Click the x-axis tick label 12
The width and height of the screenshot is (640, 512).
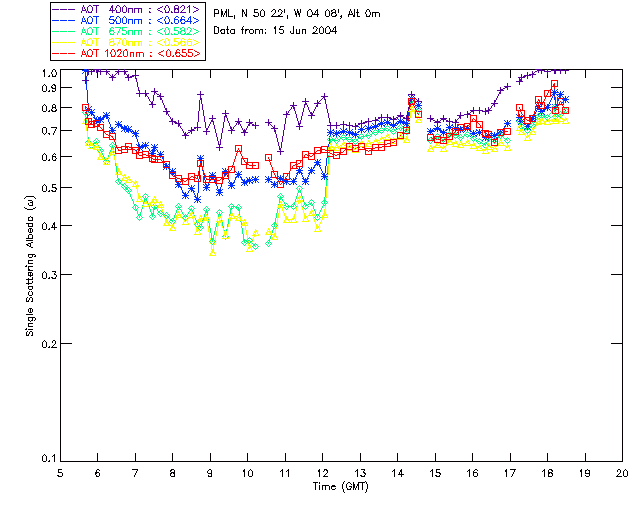(322, 473)
